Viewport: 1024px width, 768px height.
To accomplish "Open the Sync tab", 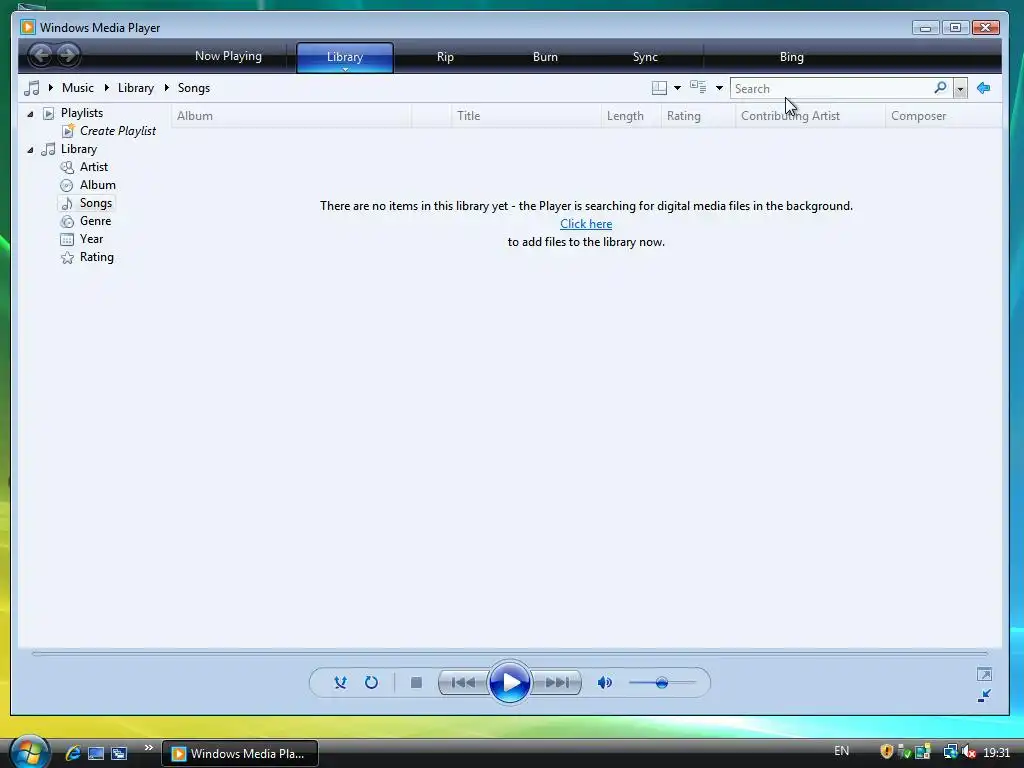I will click(x=645, y=57).
